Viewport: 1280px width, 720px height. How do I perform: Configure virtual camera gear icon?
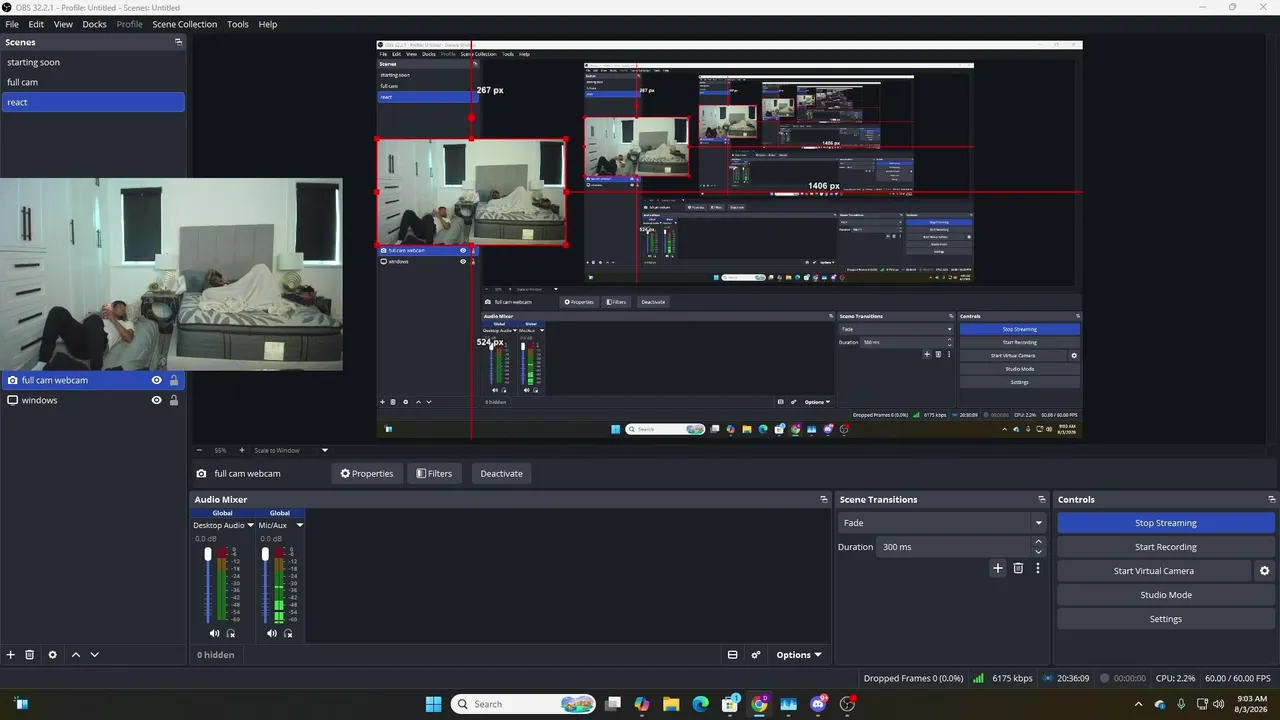(x=1264, y=571)
